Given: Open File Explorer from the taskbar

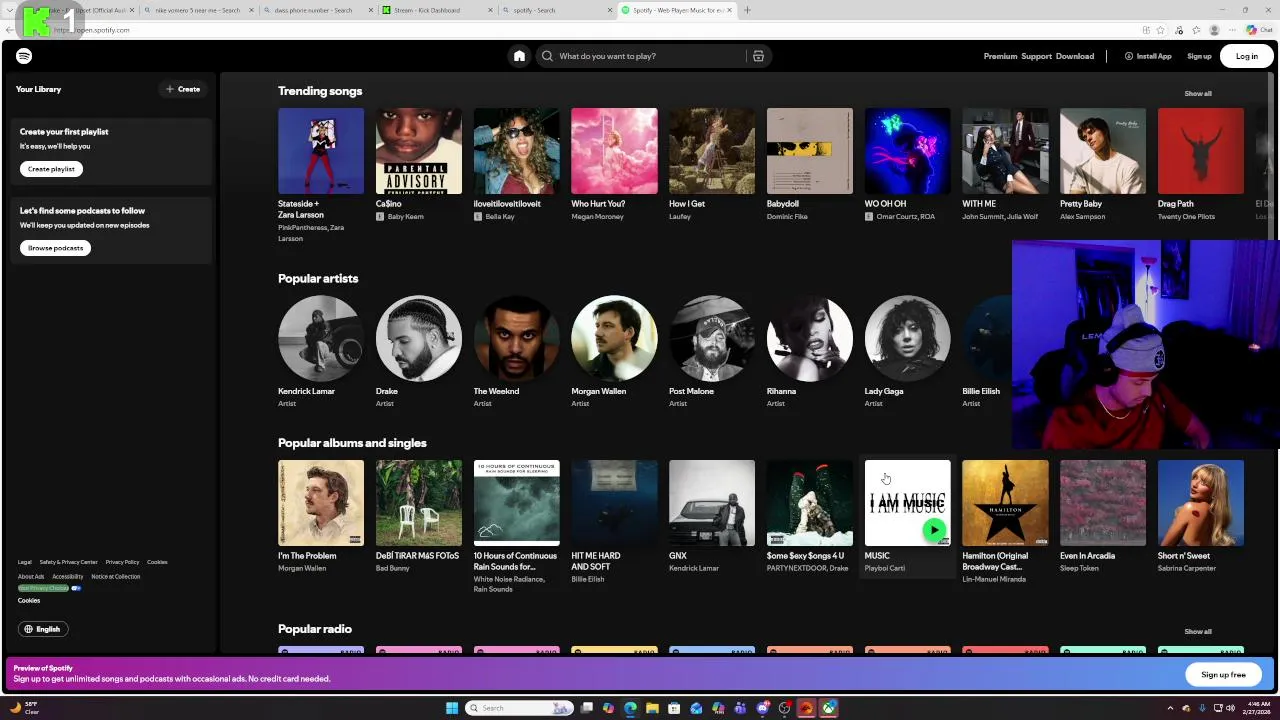Looking at the screenshot, I should [x=652, y=708].
